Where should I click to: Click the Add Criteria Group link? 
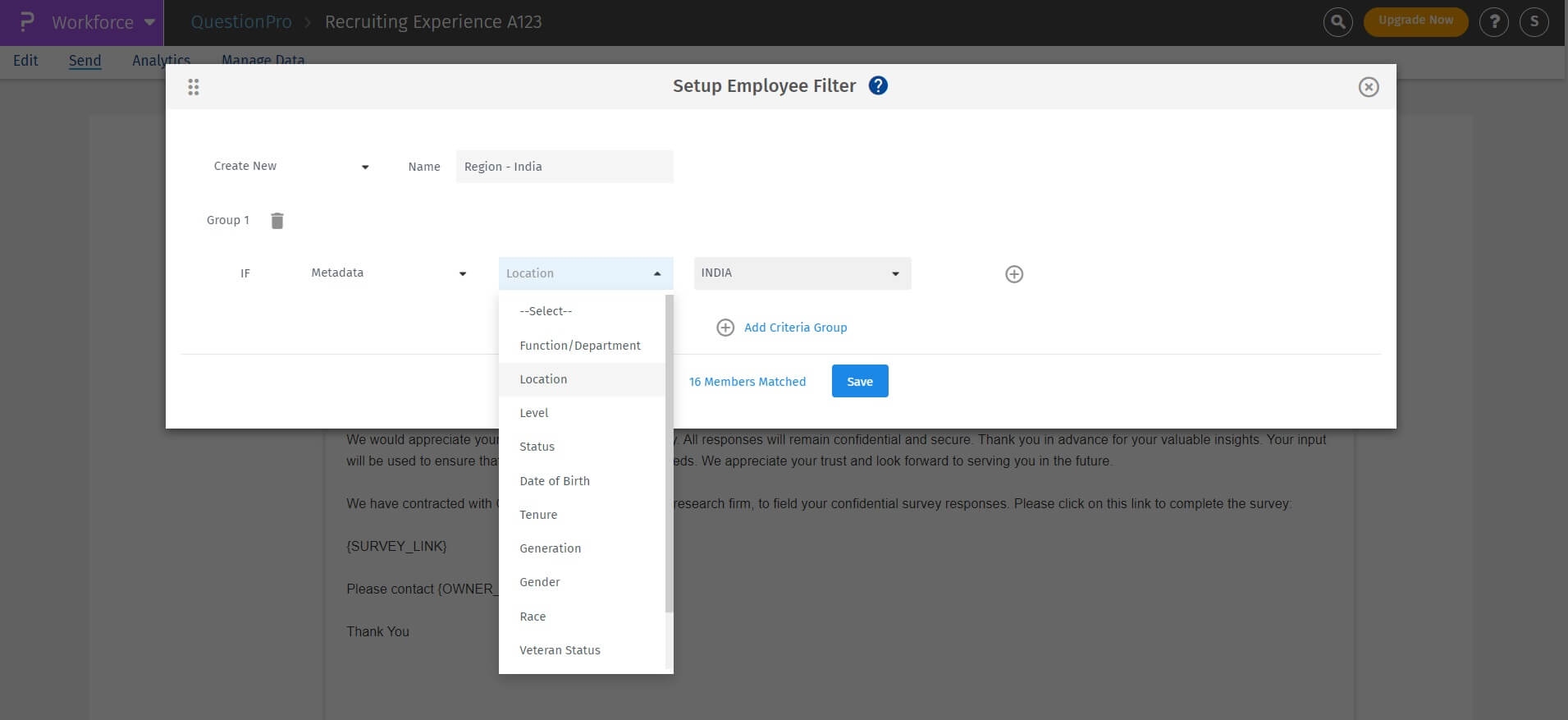(794, 328)
